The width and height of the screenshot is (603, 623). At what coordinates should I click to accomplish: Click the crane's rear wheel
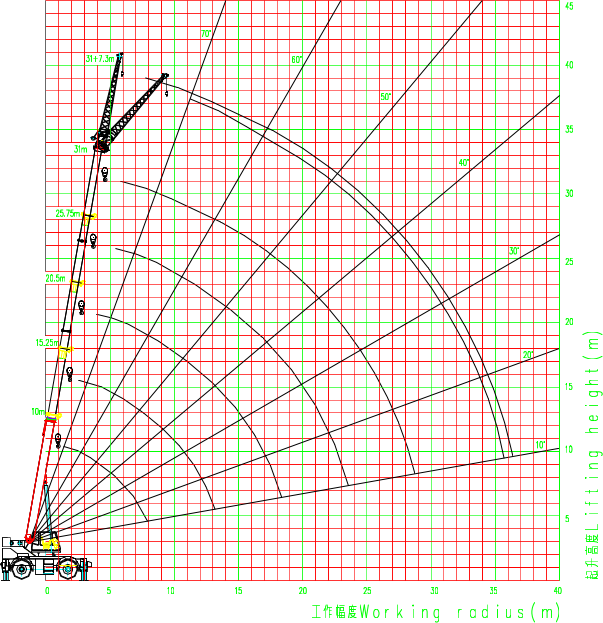point(22,569)
